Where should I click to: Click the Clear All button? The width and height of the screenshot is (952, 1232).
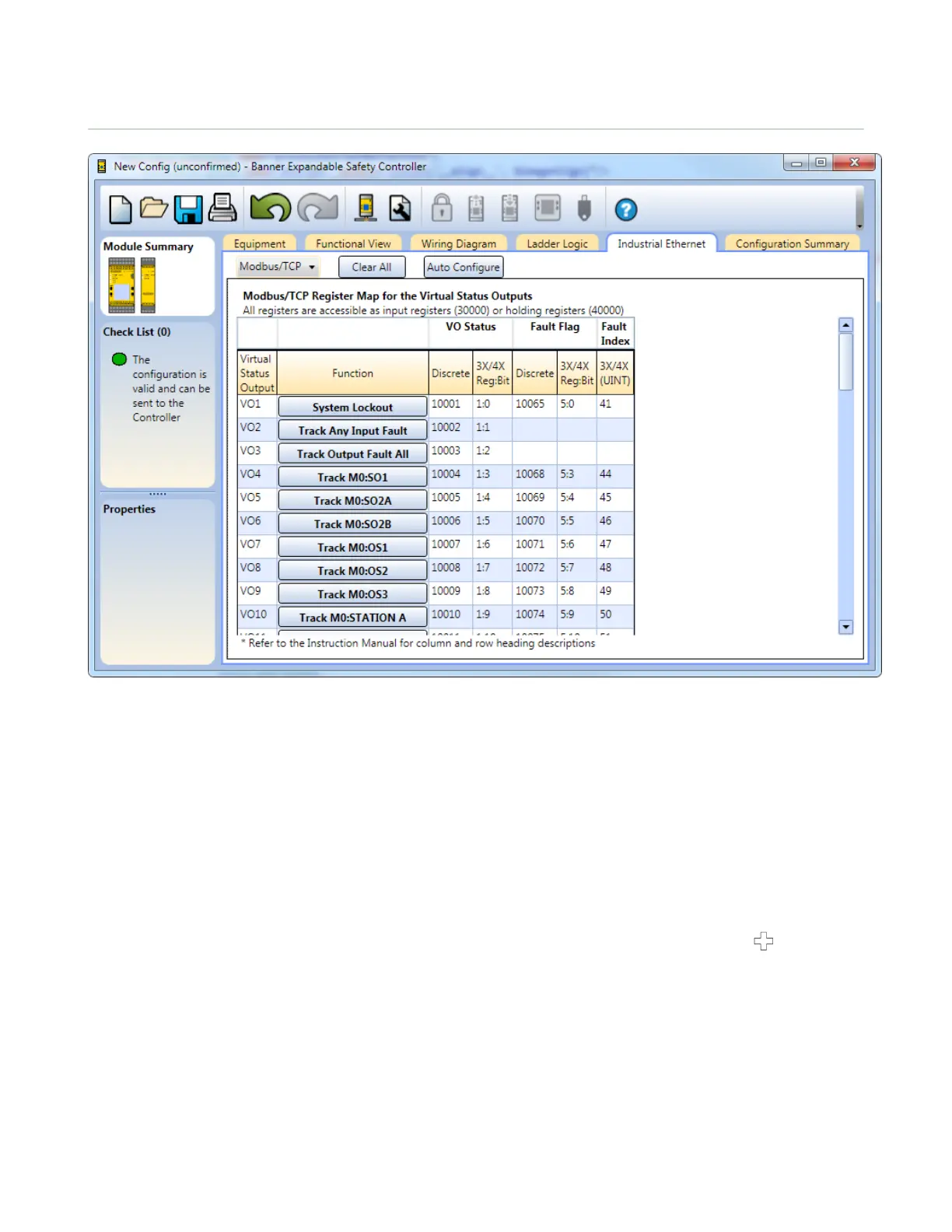[x=372, y=267]
